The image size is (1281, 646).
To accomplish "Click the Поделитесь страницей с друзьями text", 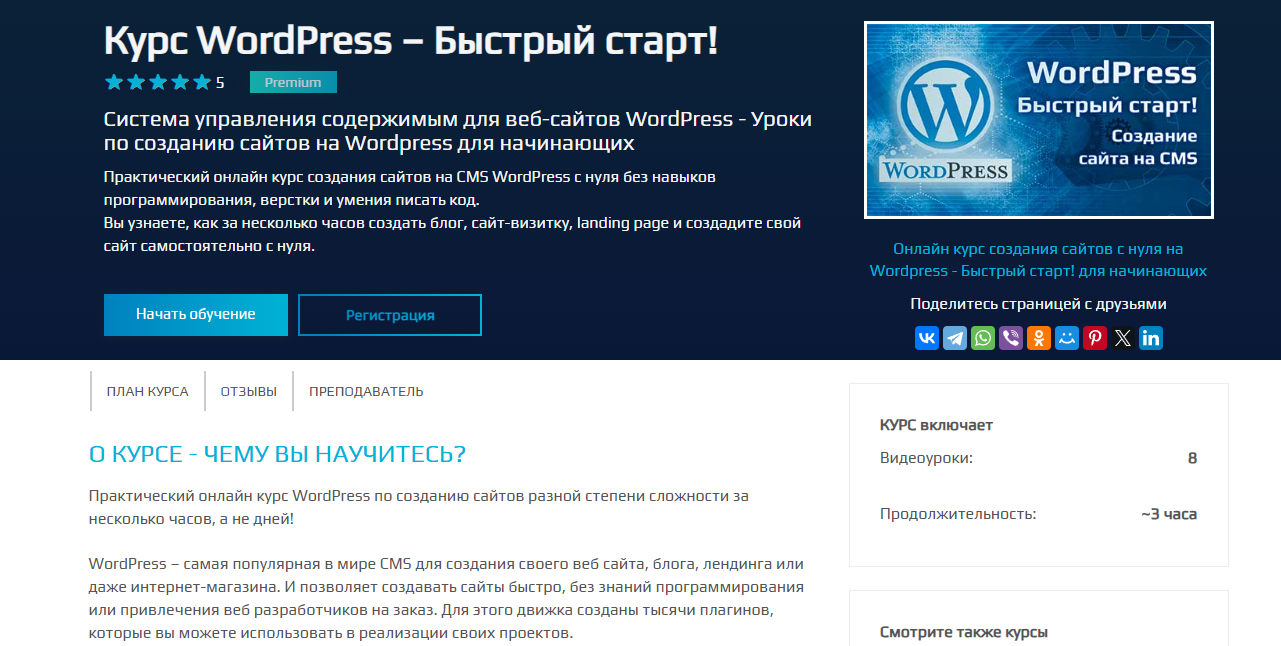I will pyautogui.click(x=1038, y=304).
